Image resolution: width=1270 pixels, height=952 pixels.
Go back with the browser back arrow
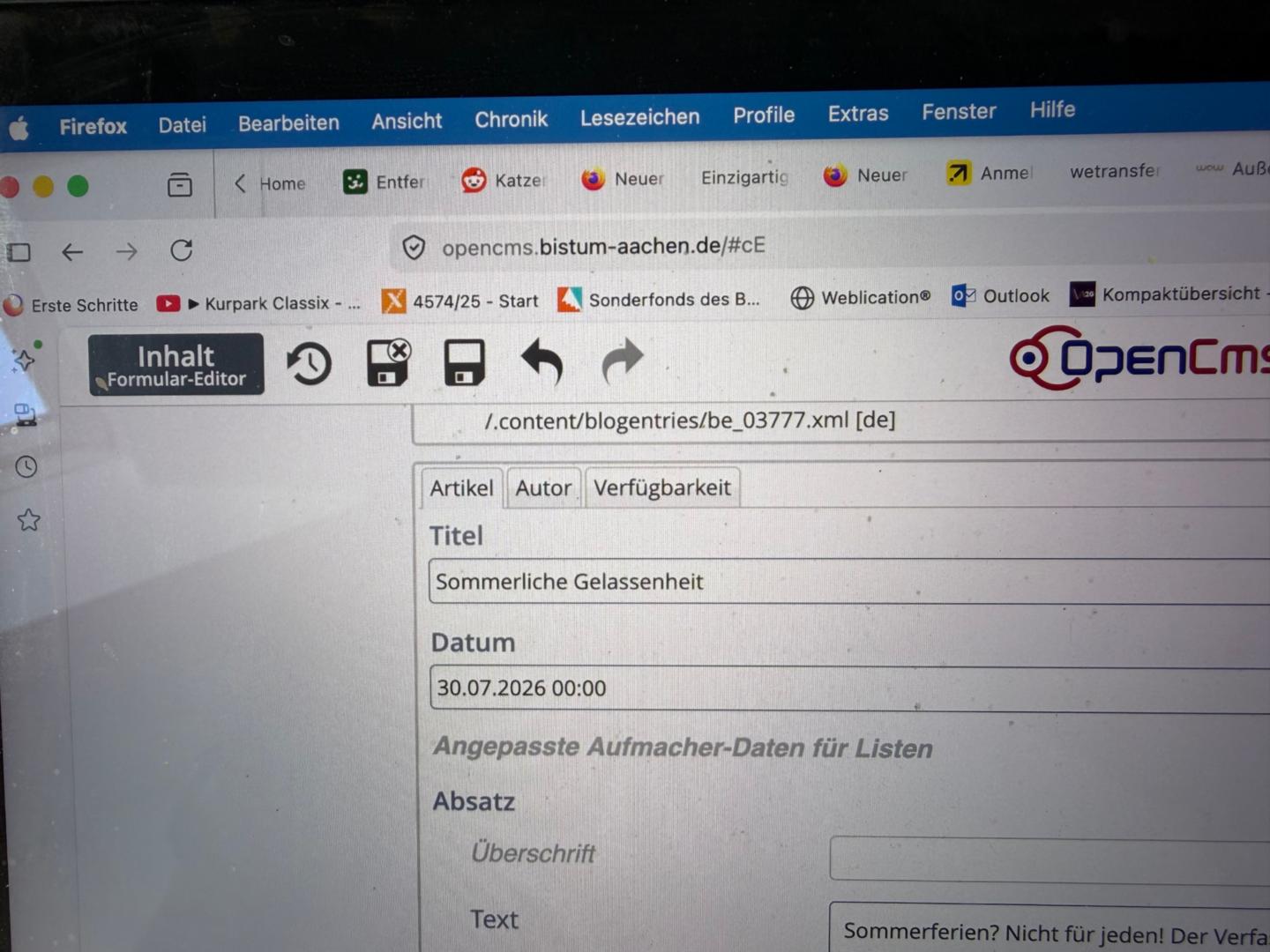[72, 252]
